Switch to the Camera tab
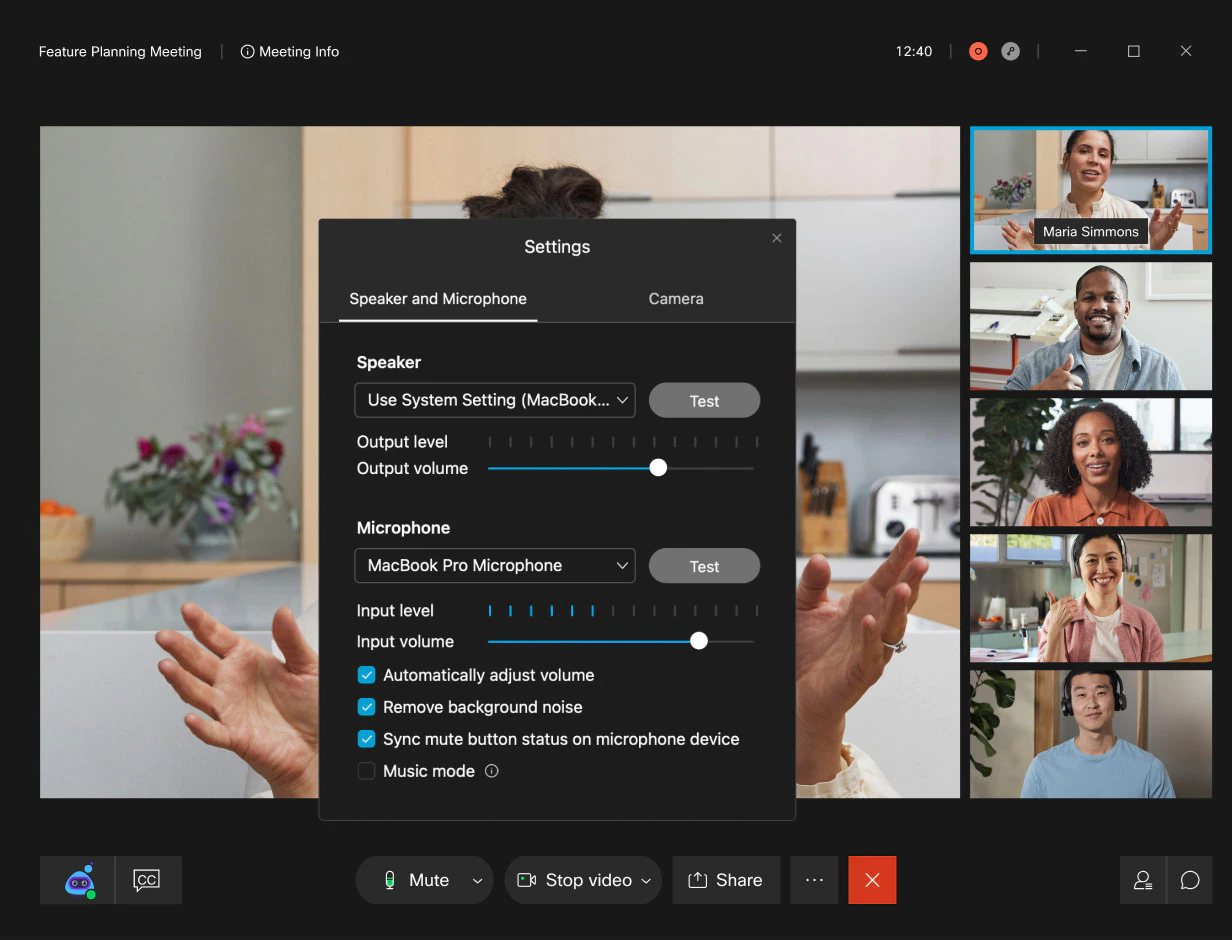Image resolution: width=1232 pixels, height=940 pixels. pos(675,299)
